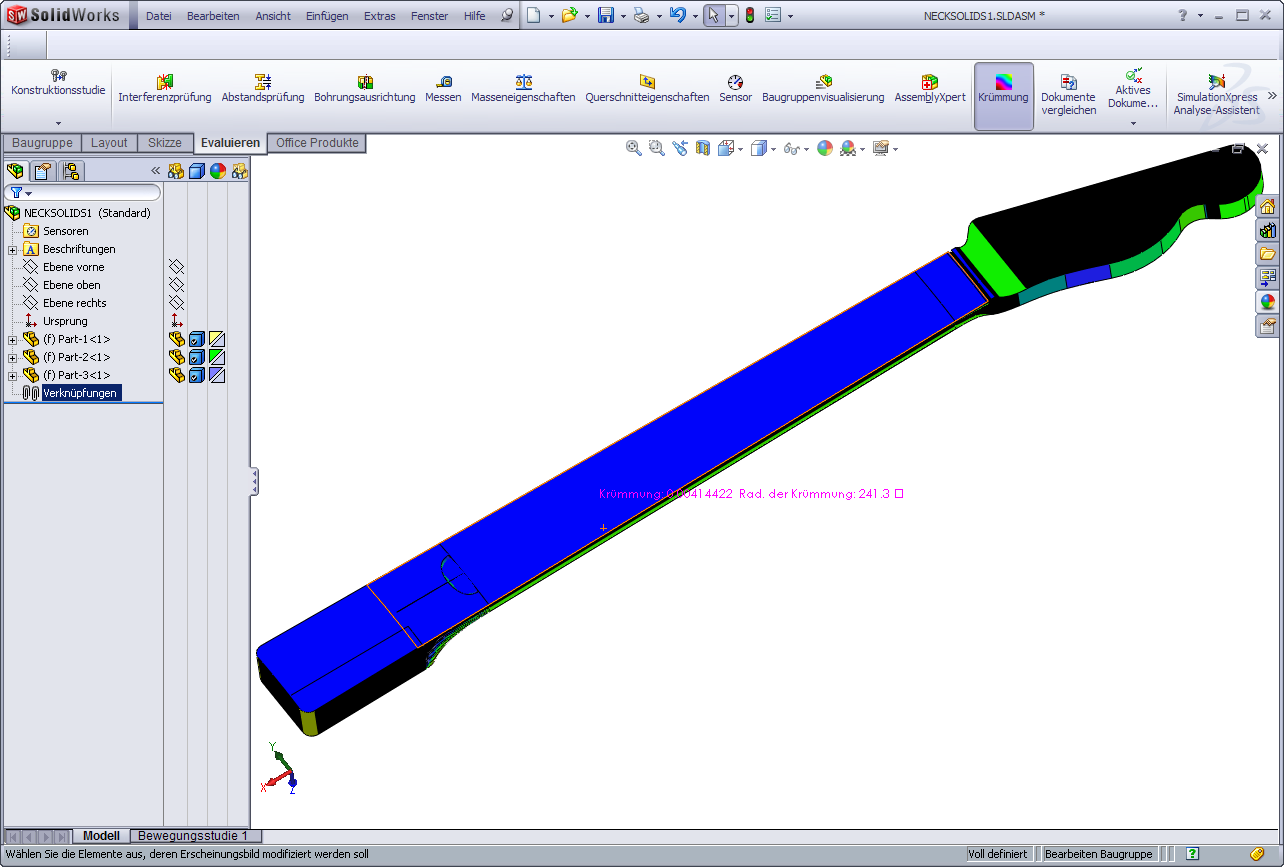Open Masseneigenschaften from the ribbon
Image resolution: width=1284 pixels, height=867 pixels.
click(x=523, y=88)
